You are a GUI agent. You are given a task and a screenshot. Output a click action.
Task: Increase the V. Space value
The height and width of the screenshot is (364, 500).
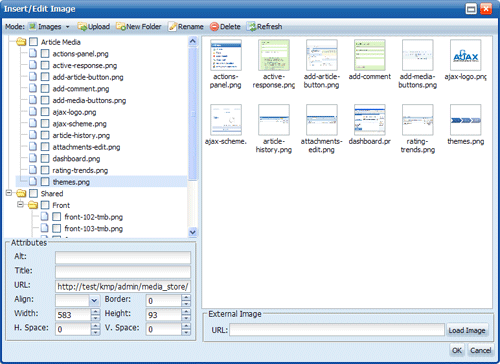point(186,327)
